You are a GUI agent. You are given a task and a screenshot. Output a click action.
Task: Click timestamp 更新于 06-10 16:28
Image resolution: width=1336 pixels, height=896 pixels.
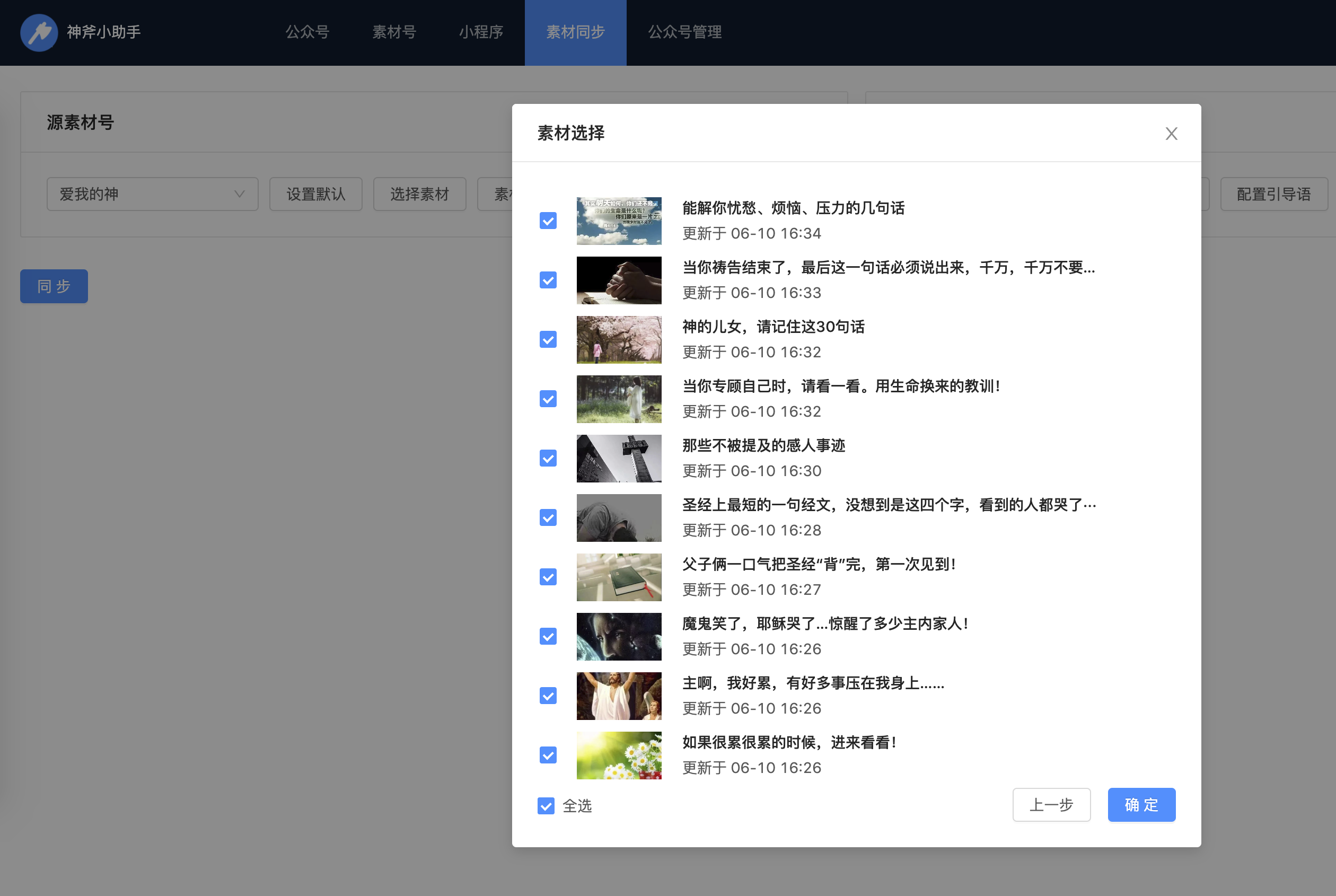pyautogui.click(x=752, y=531)
